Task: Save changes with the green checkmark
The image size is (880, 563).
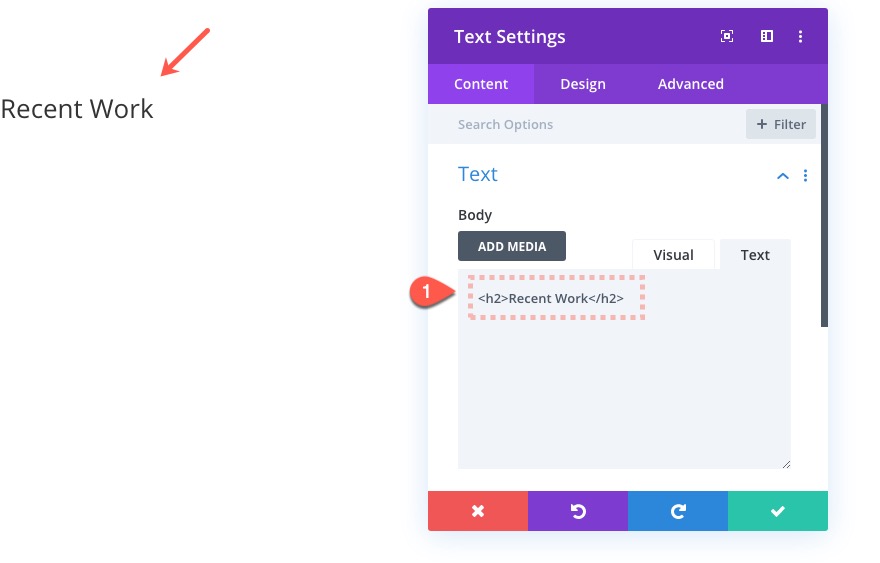Action: click(778, 511)
